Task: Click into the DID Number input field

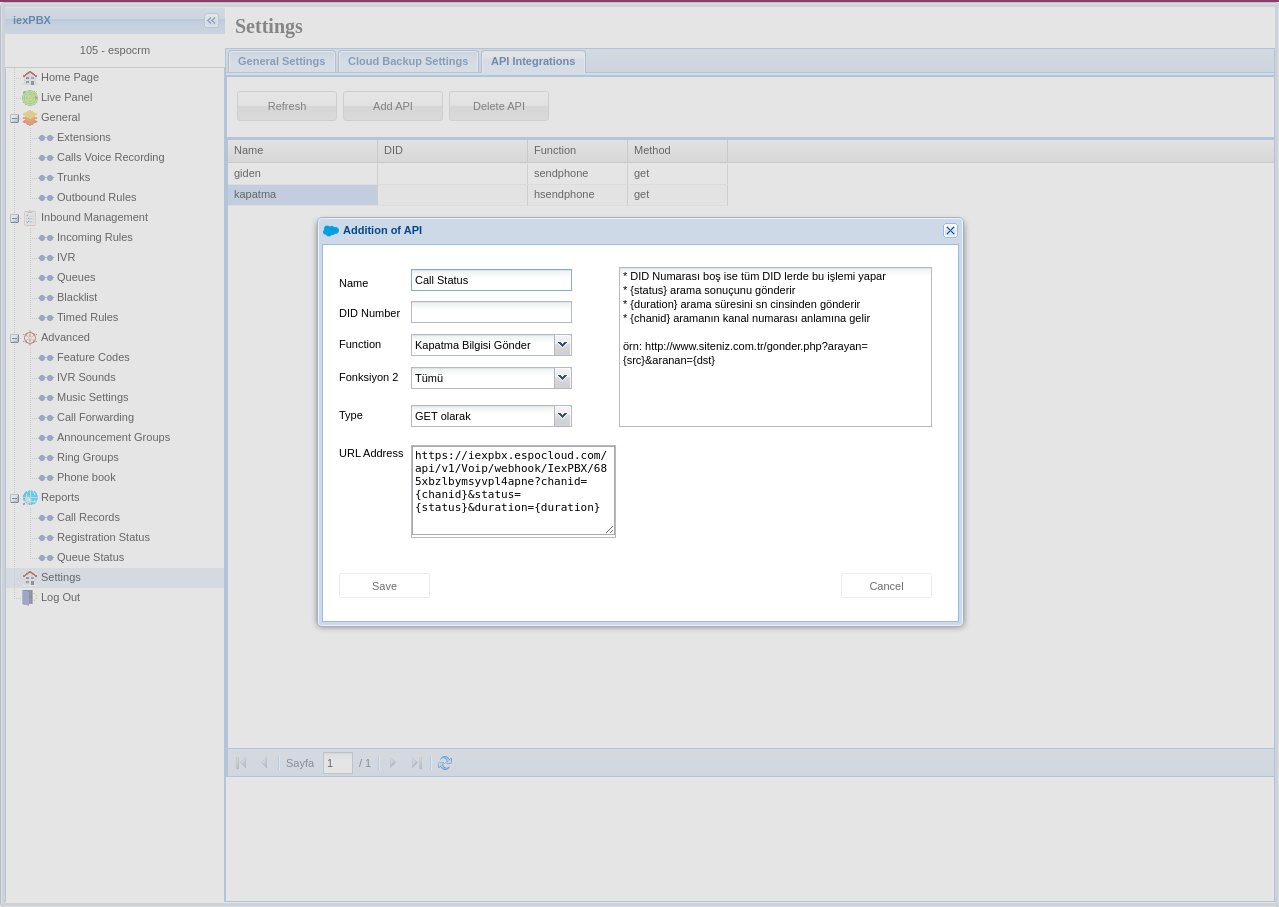Action: tap(490, 312)
